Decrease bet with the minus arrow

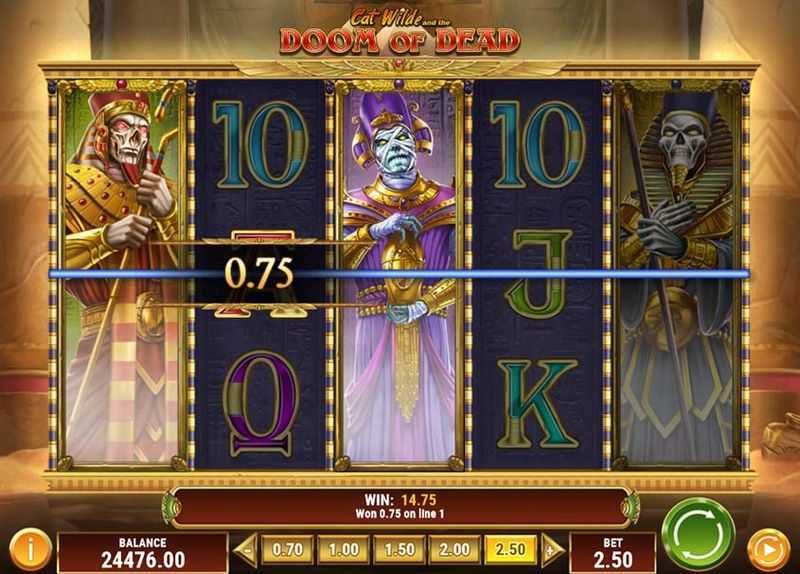pyautogui.click(x=246, y=550)
